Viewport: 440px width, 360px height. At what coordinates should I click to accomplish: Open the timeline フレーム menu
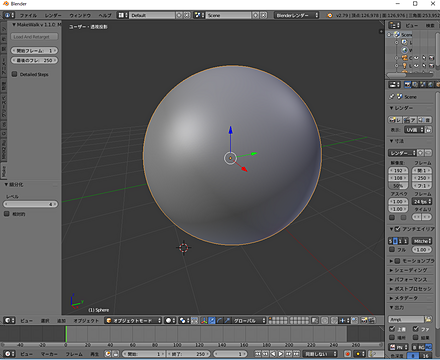(73, 354)
